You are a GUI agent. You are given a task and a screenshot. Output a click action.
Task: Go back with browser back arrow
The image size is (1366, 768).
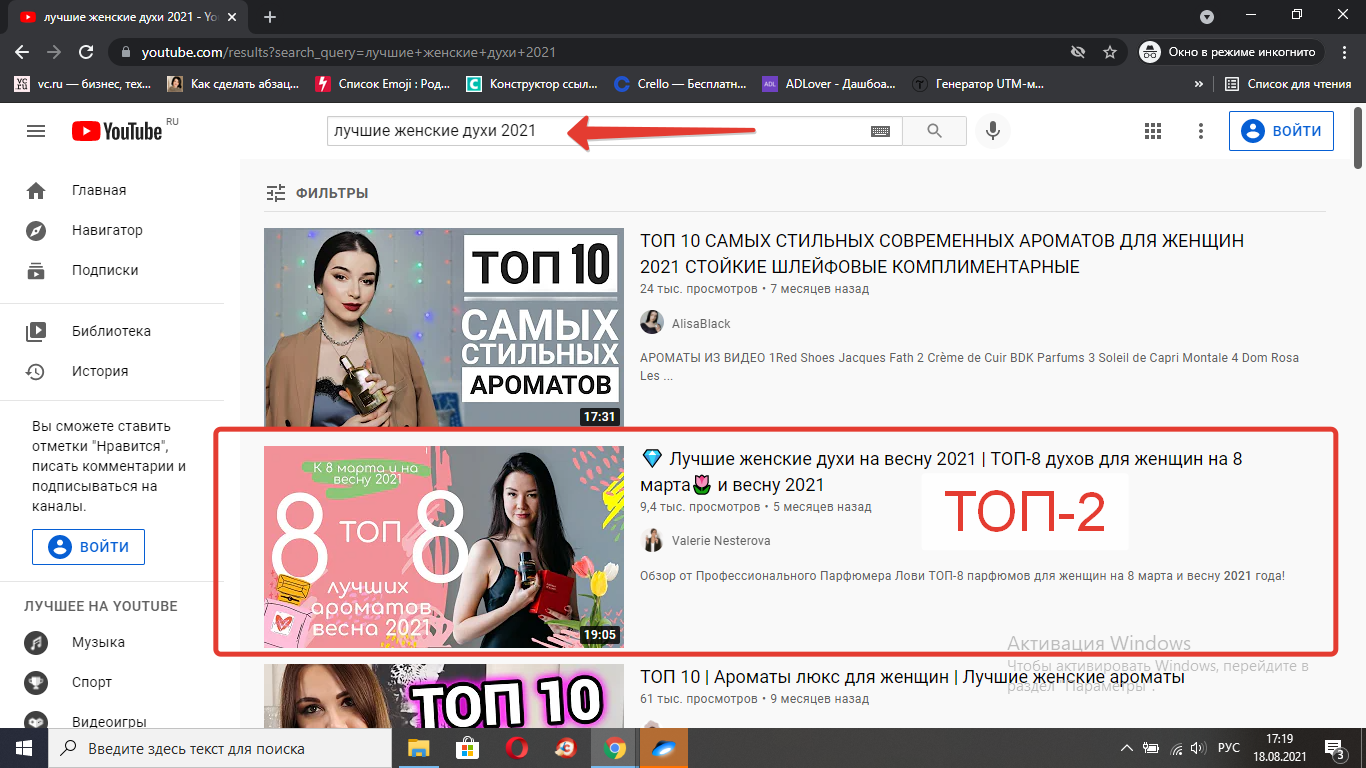(22, 52)
